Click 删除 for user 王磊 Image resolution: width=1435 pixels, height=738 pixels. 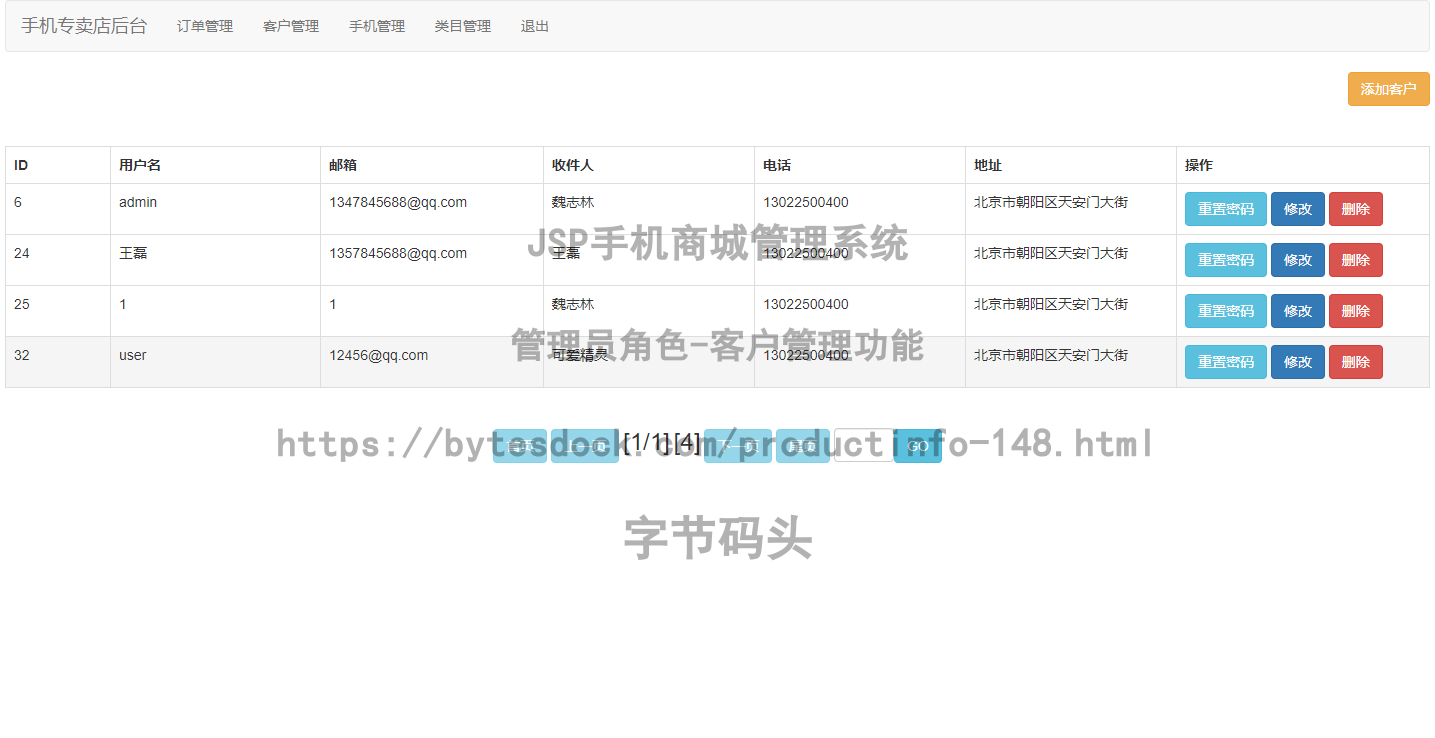coord(1355,260)
